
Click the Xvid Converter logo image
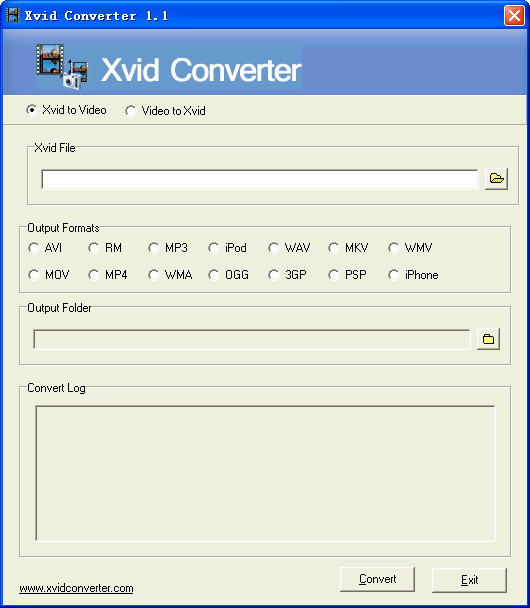pyautogui.click(x=62, y=67)
